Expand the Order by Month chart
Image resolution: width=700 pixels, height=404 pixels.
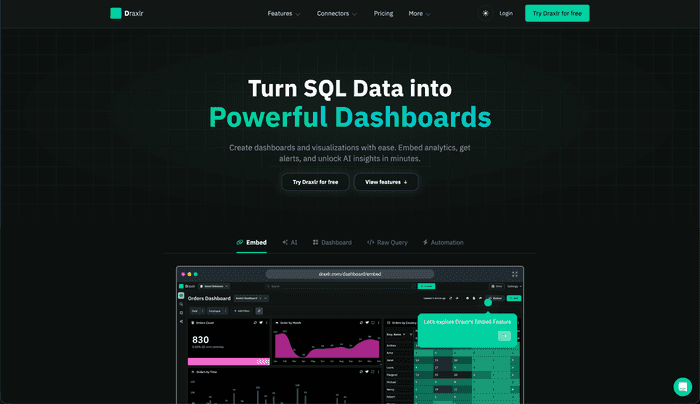pos(373,323)
